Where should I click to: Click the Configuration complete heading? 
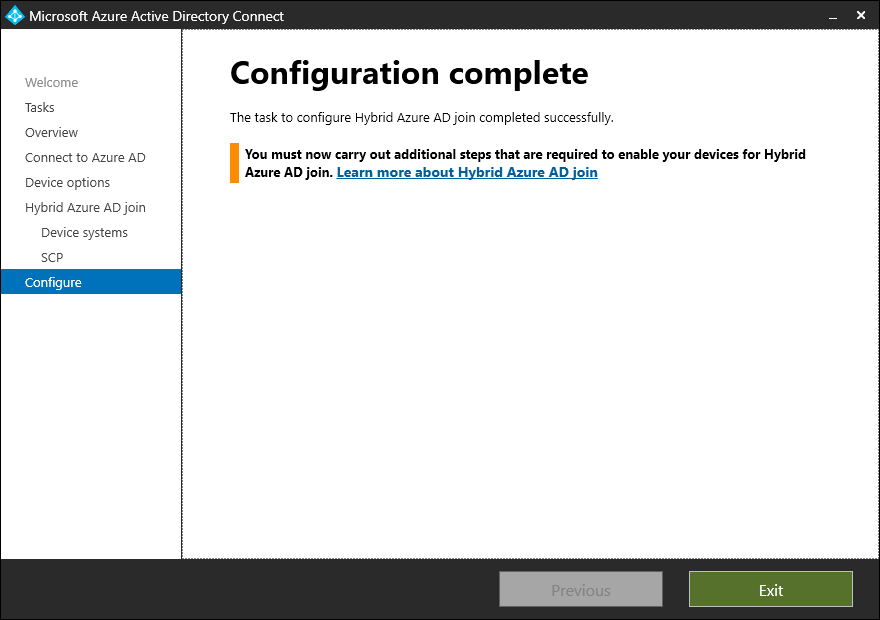click(x=409, y=74)
